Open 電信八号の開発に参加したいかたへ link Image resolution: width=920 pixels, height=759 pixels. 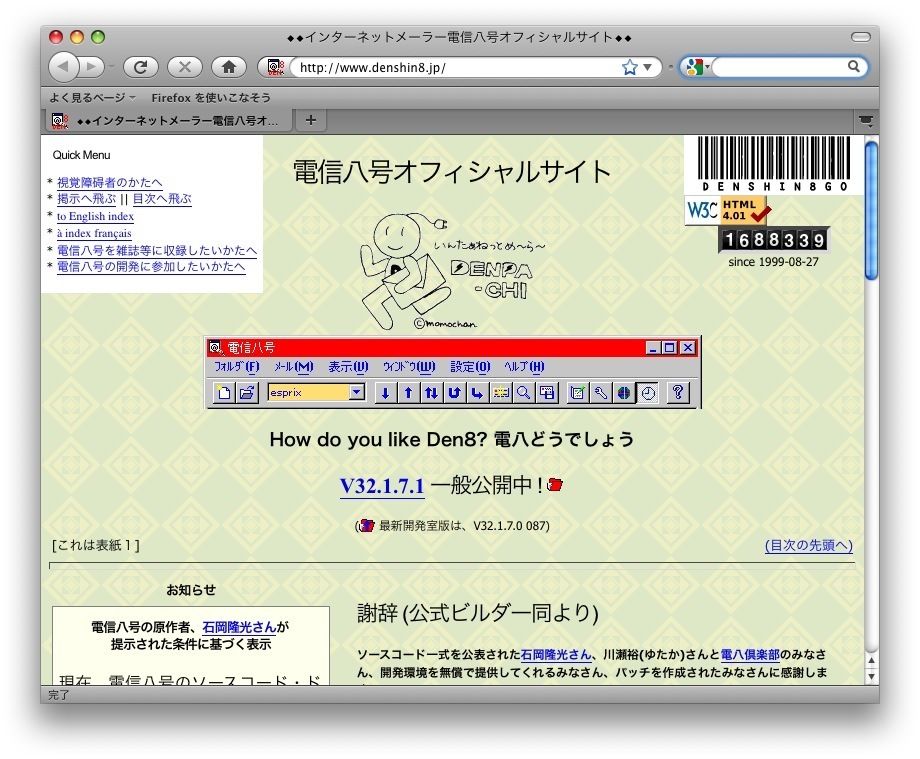click(151, 267)
